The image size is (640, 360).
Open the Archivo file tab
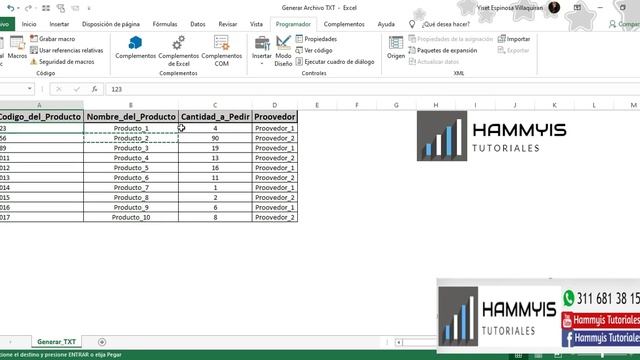[6, 24]
